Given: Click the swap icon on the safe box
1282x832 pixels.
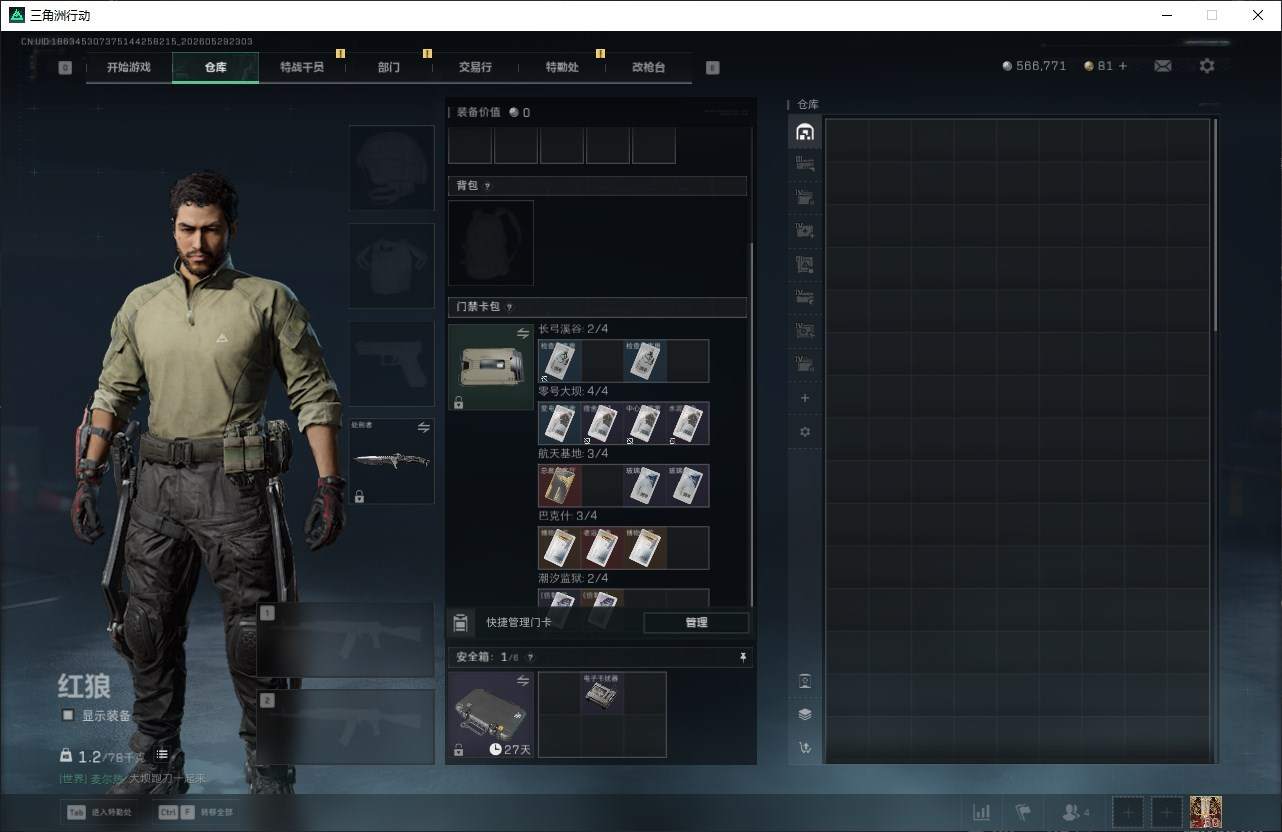Looking at the screenshot, I should click(x=523, y=681).
